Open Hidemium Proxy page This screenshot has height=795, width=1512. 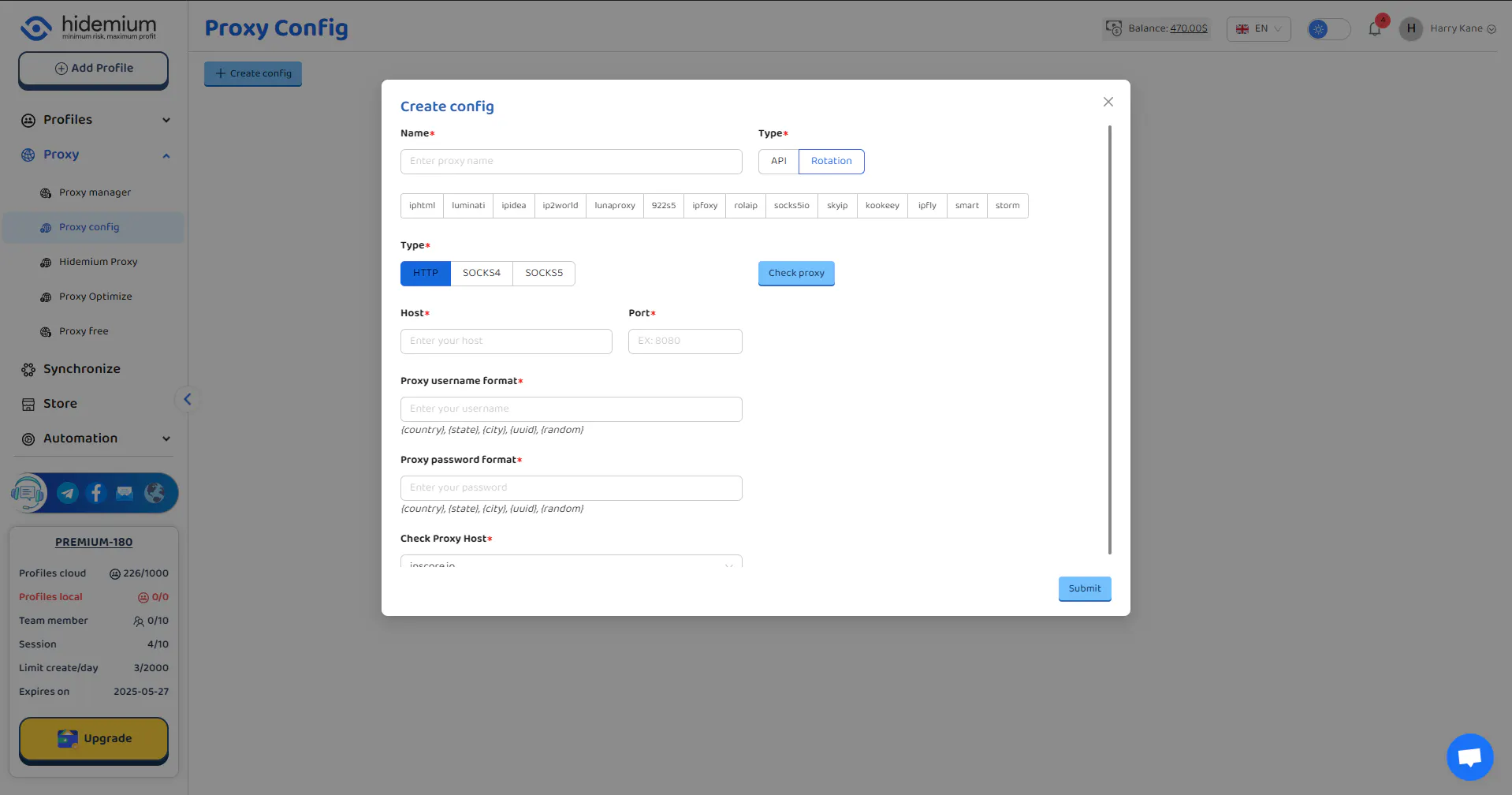pyautogui.click(x=98, y=262)
